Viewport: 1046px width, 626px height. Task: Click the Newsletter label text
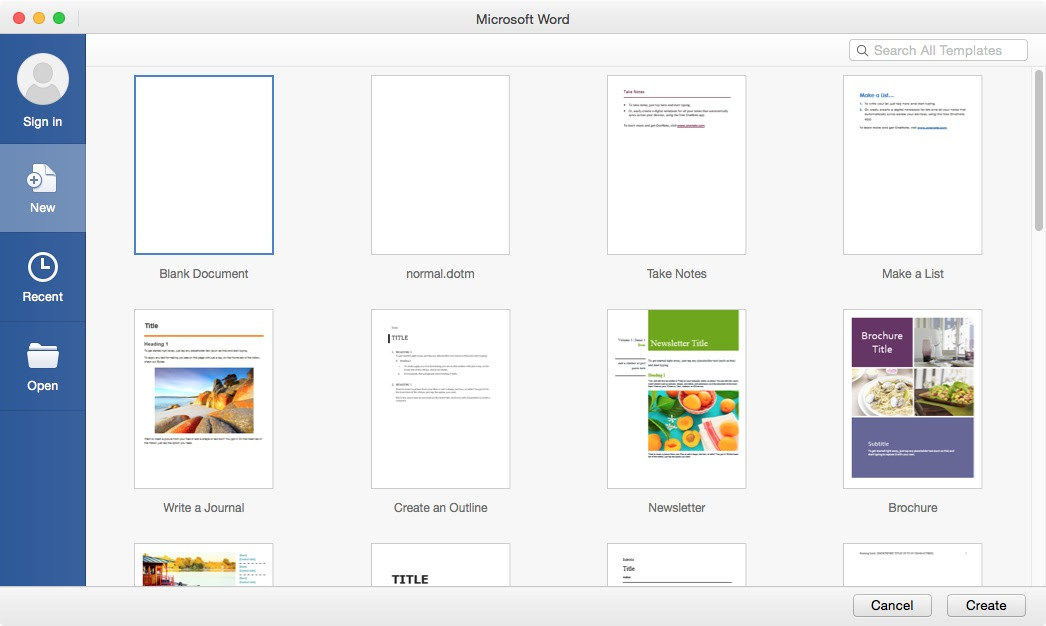point(676,508)
